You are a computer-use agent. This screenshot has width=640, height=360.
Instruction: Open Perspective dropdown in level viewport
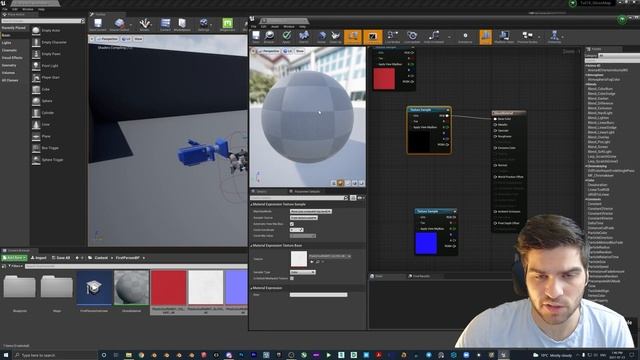coord(107,39)
